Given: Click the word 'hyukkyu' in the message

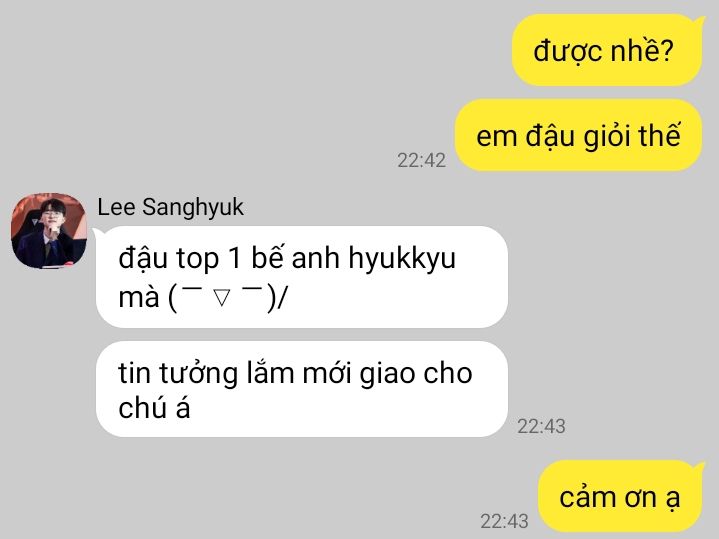Looking at the screenshot, I should pyautogui.click(x=402, y=258).
